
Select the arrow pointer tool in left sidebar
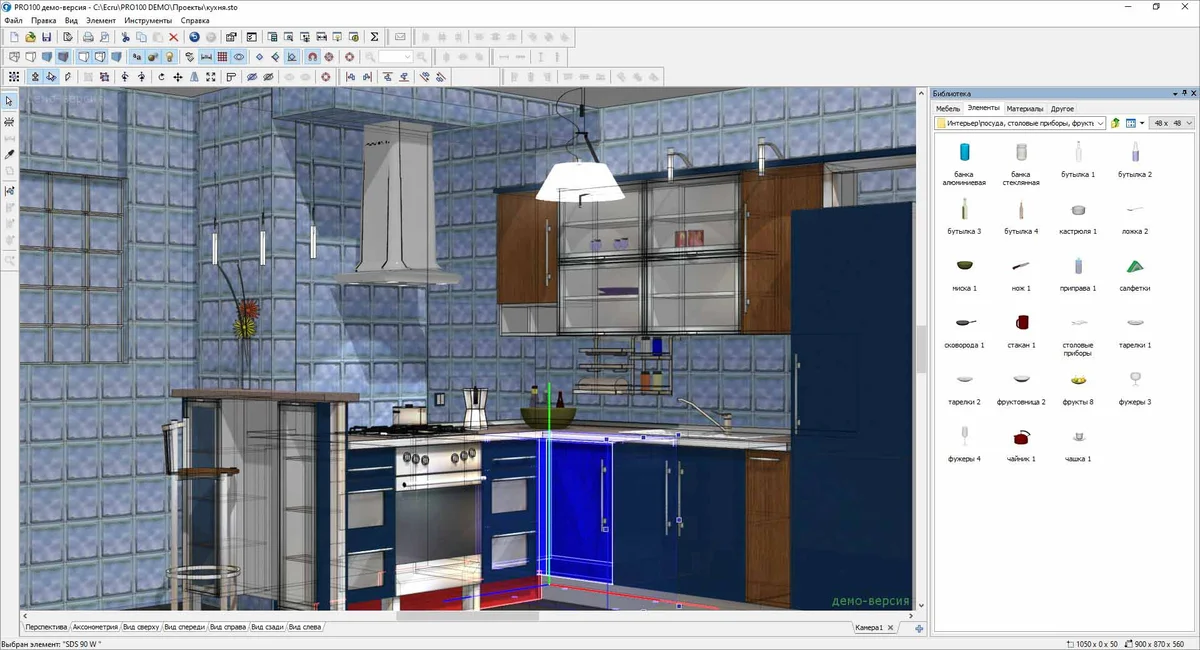9,101
